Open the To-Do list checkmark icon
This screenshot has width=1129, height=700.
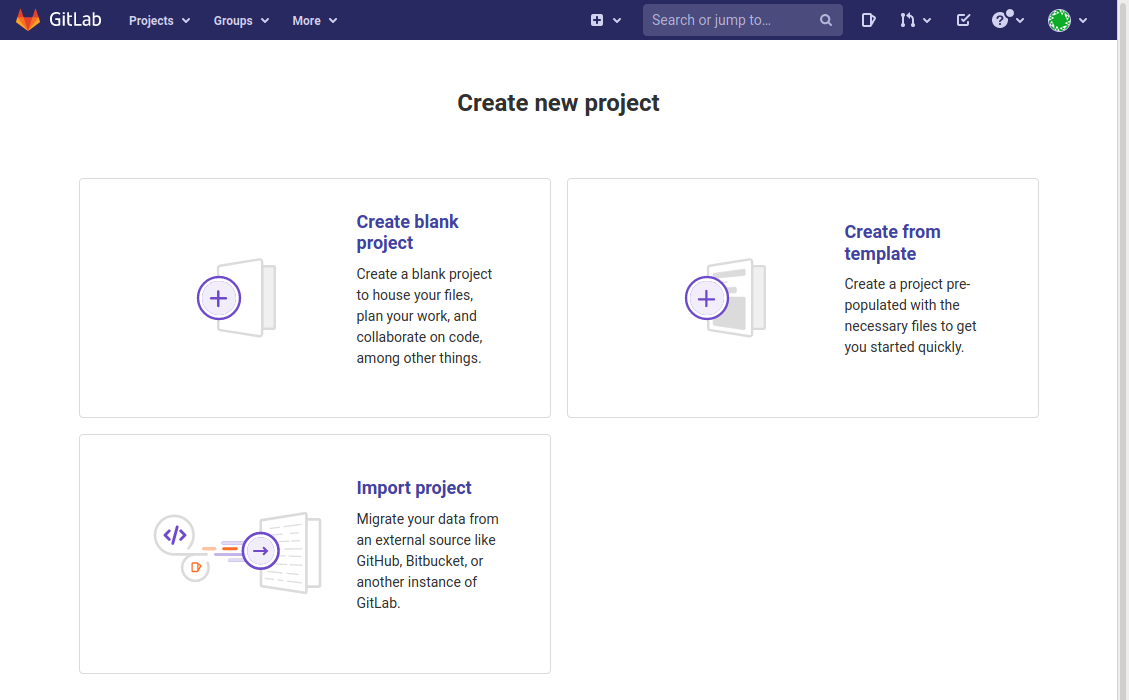pyautogui.click(x=963, y=20)
